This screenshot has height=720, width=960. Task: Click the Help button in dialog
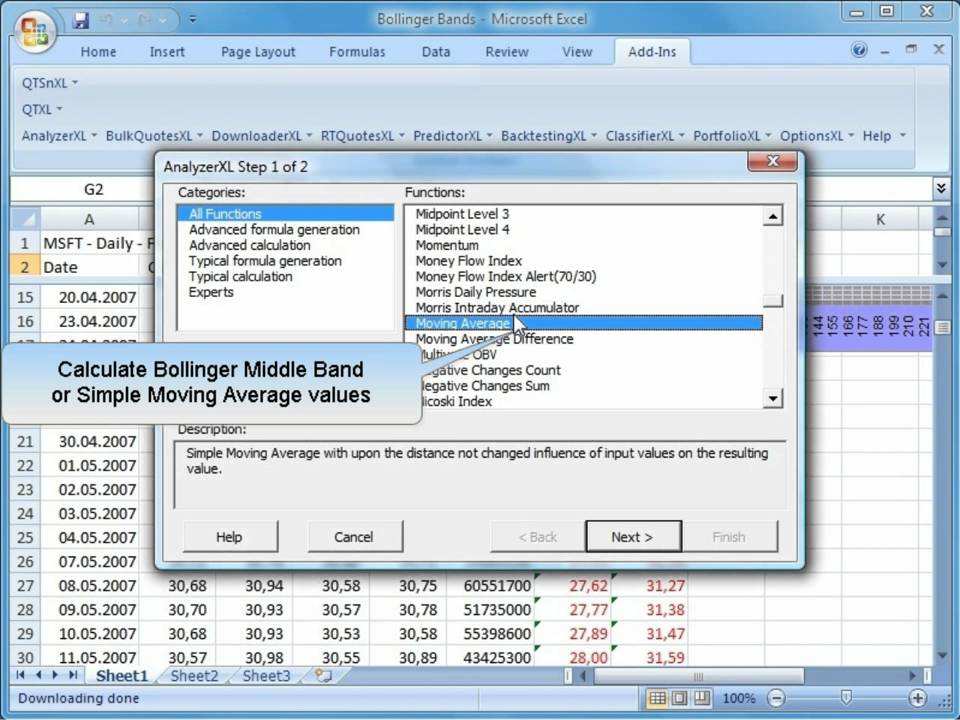[230, 537]
